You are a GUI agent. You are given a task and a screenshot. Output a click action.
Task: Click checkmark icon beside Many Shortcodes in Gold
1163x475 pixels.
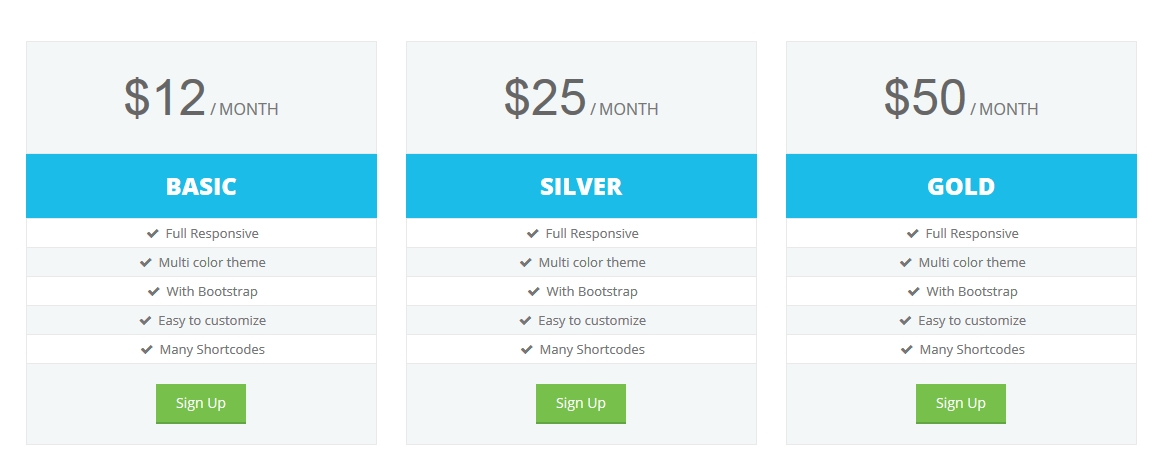point(906,349)
